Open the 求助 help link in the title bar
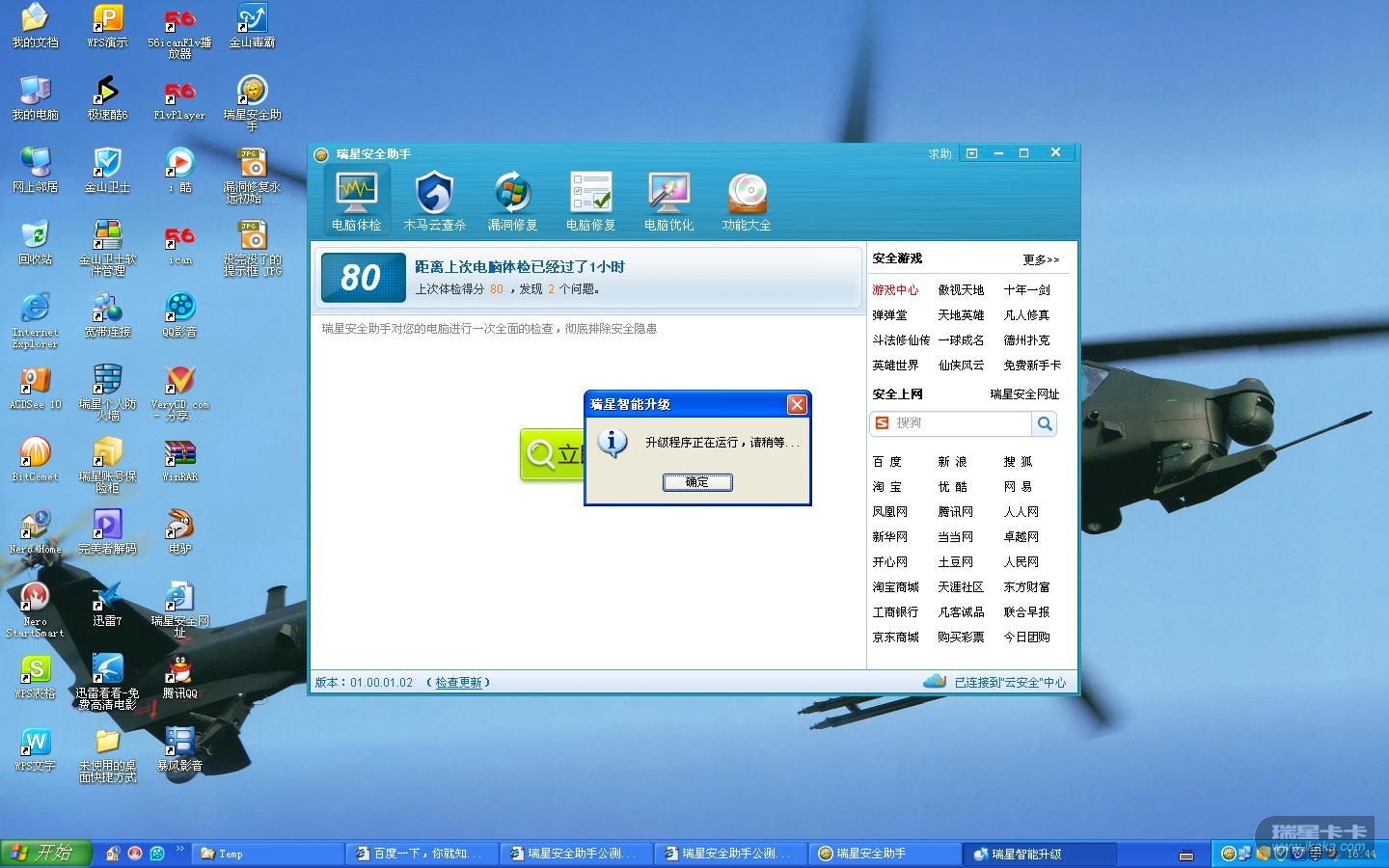1389x868 pixels. click(x=940, y=154)
